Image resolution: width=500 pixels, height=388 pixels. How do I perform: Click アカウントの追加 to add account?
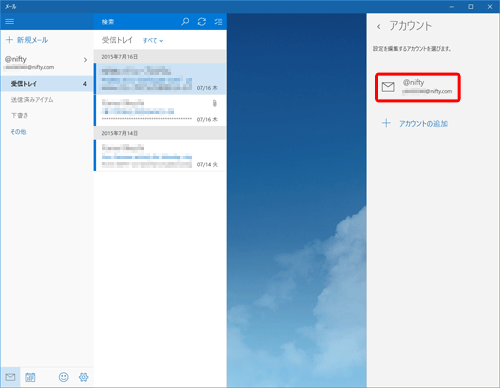pyautogui.click(x=415, y=124)
